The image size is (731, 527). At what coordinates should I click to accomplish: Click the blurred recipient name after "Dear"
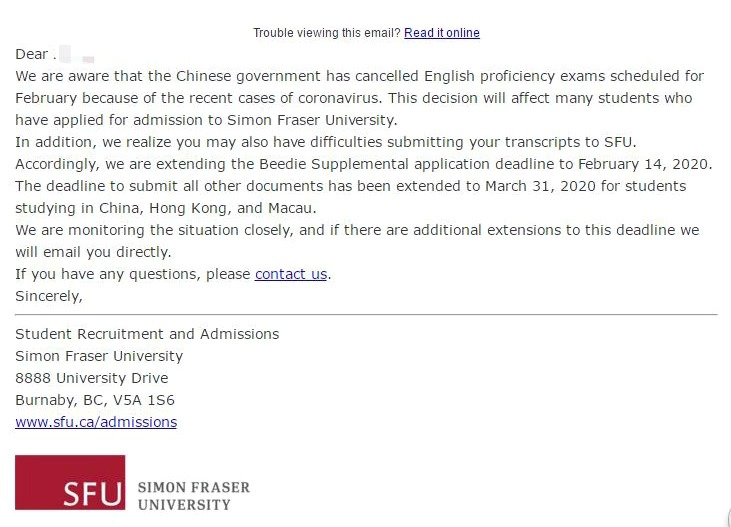point(76,54)
